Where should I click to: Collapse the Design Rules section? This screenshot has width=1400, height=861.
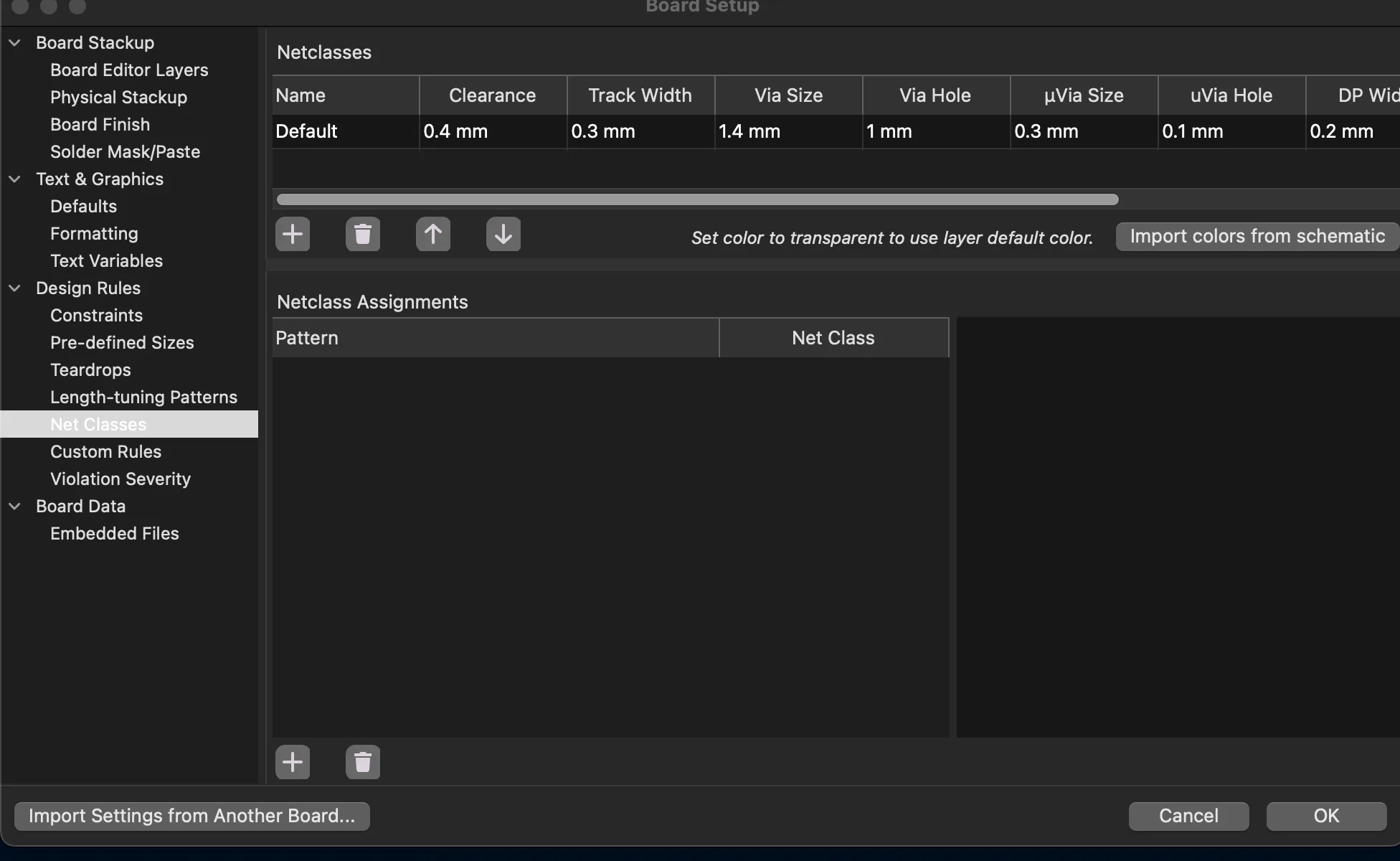[x=14, y=288]
